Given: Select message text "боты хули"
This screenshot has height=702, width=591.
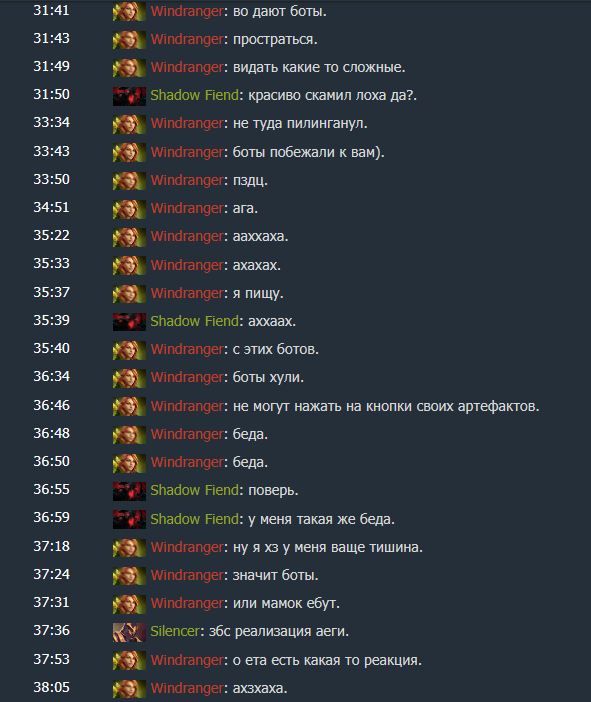Looking at the screenshot, I should tap(267, 377).
